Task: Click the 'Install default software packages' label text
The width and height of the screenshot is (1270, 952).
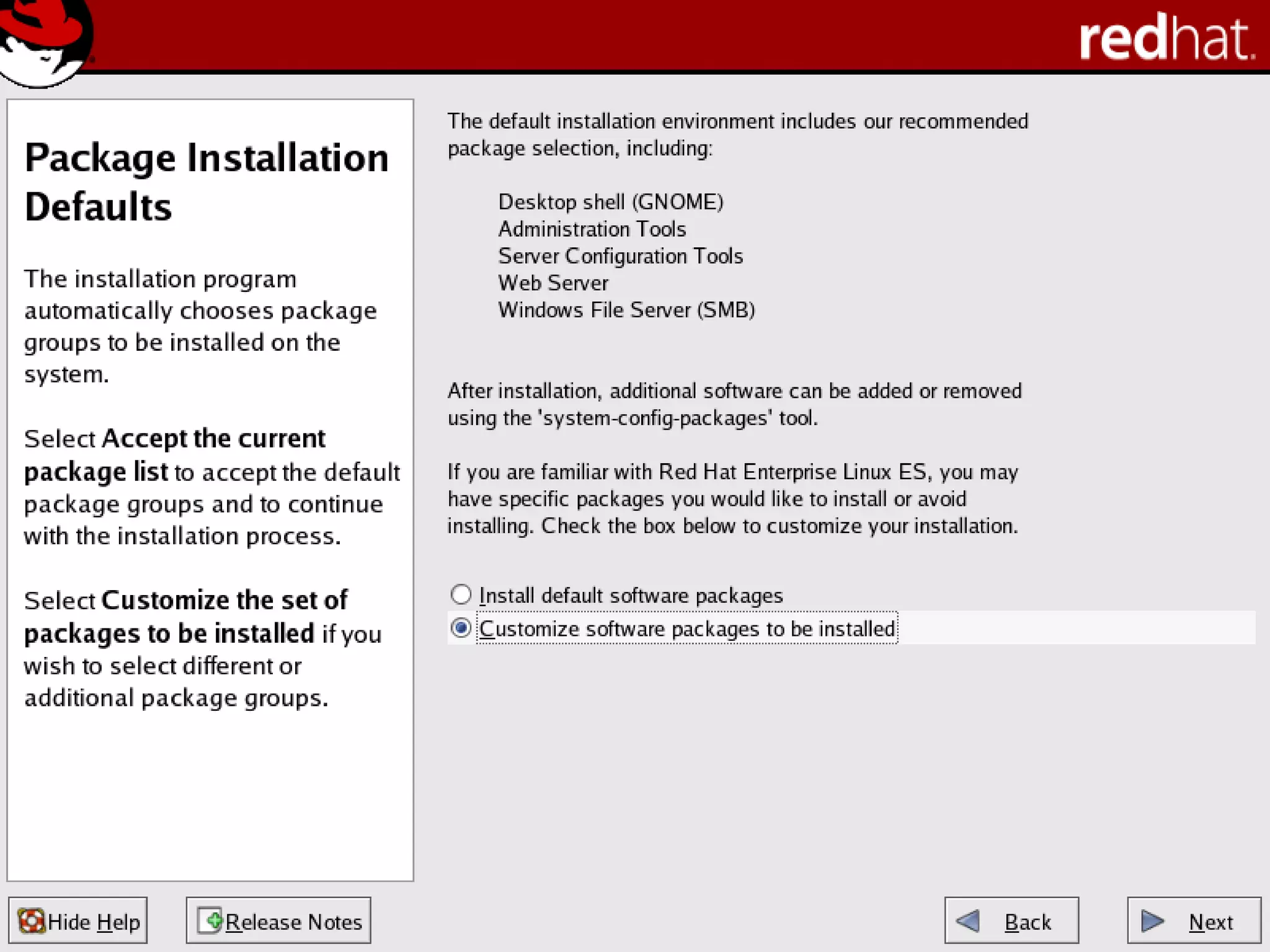Action: [x=631, y=596]
